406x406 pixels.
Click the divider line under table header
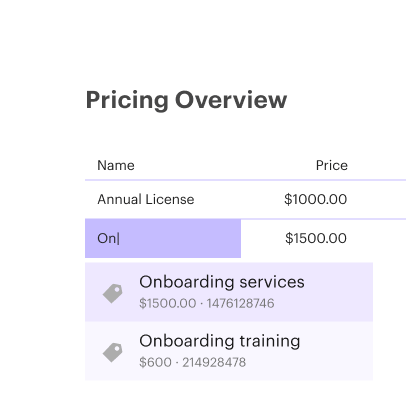coord(245,180)
